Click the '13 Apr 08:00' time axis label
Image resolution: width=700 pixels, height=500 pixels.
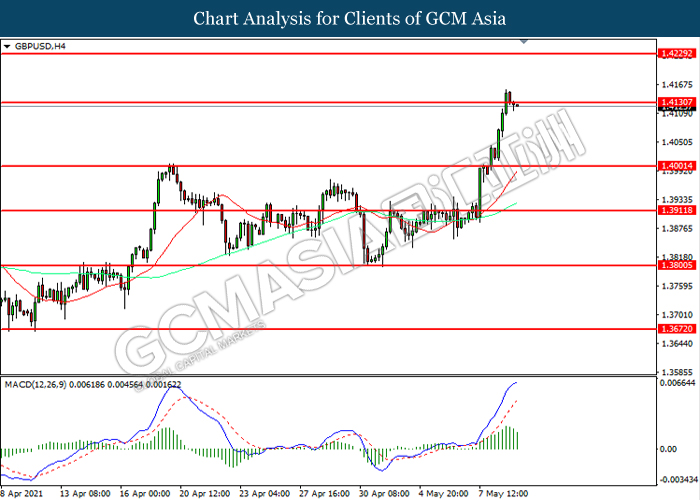click(85, 494)
